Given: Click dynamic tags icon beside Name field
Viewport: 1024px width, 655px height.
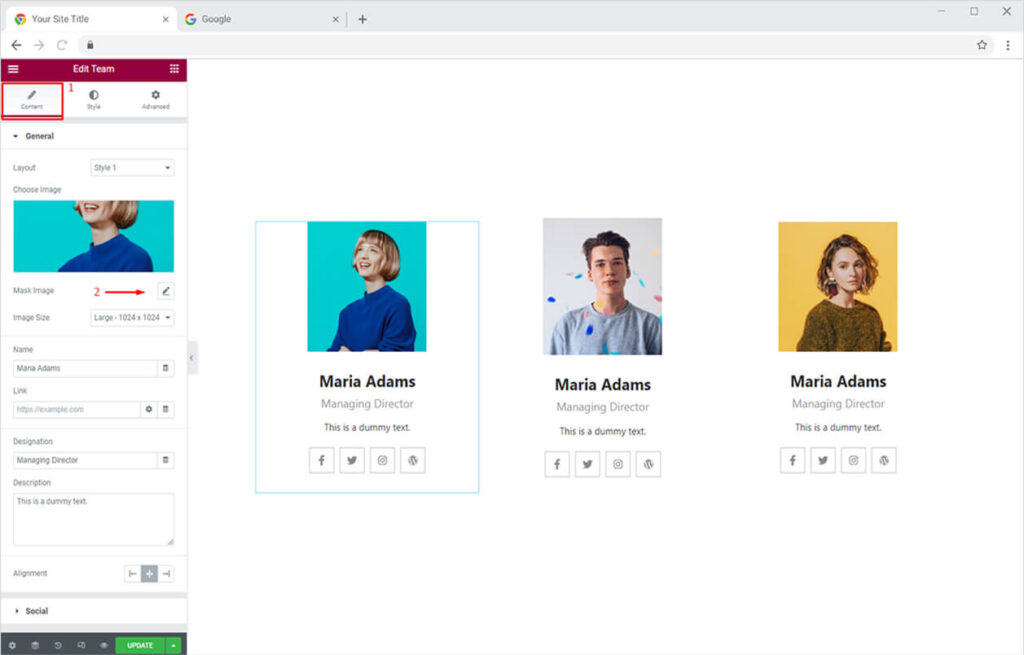Looking at the screenshot, I should 166,368.
